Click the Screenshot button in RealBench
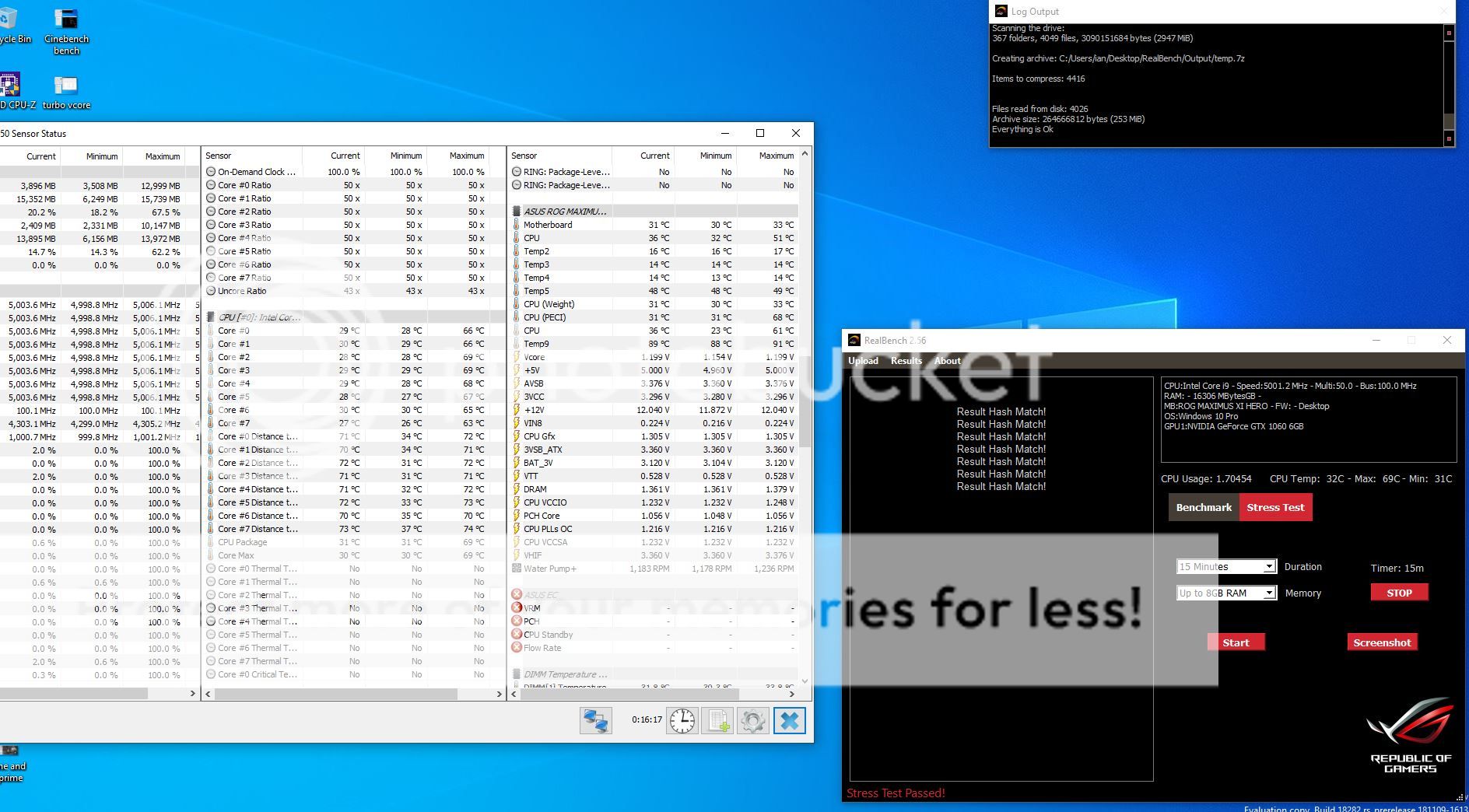 [1382, 642]
